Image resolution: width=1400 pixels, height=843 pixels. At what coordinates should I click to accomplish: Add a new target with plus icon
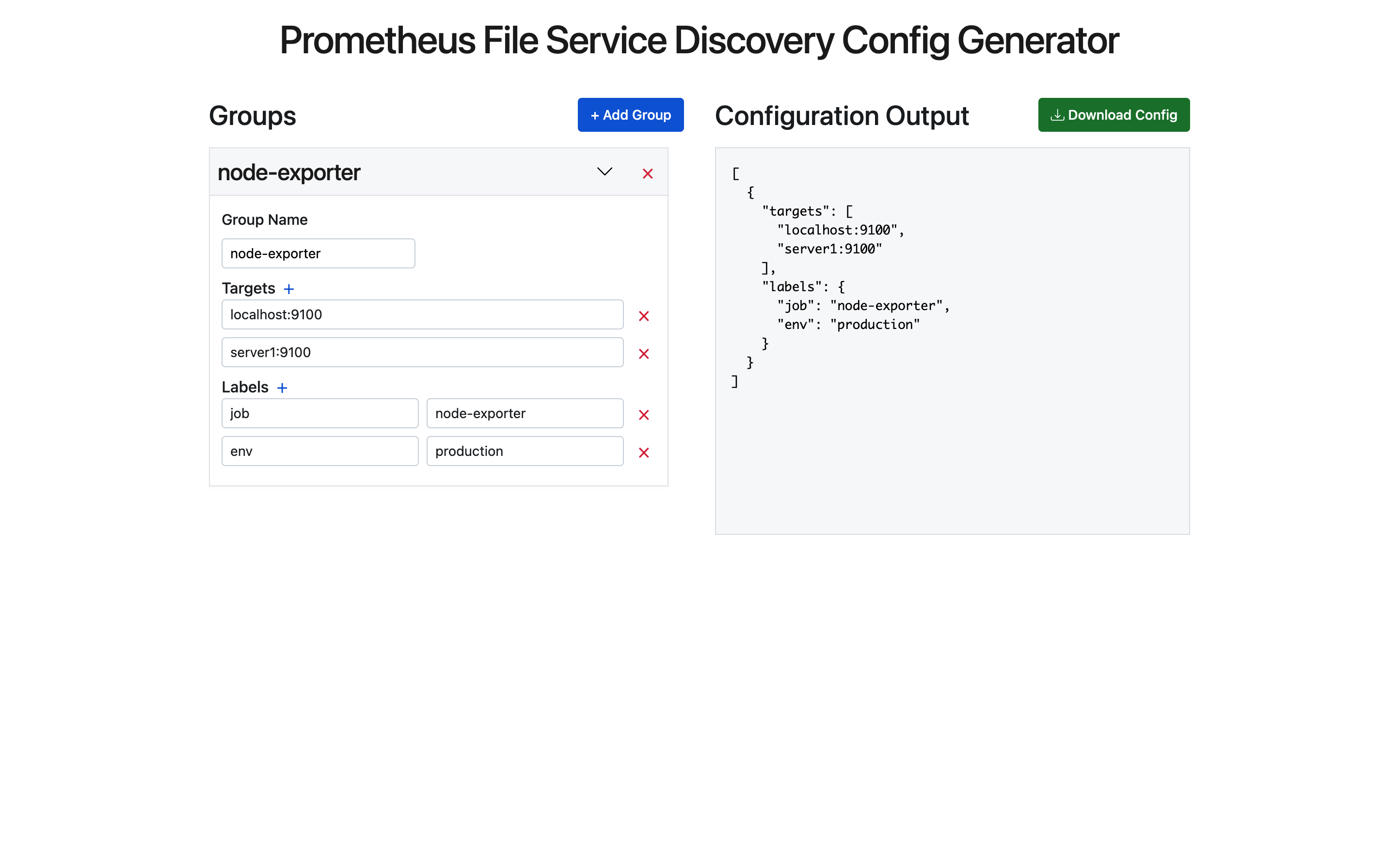(x=288, y=290)
